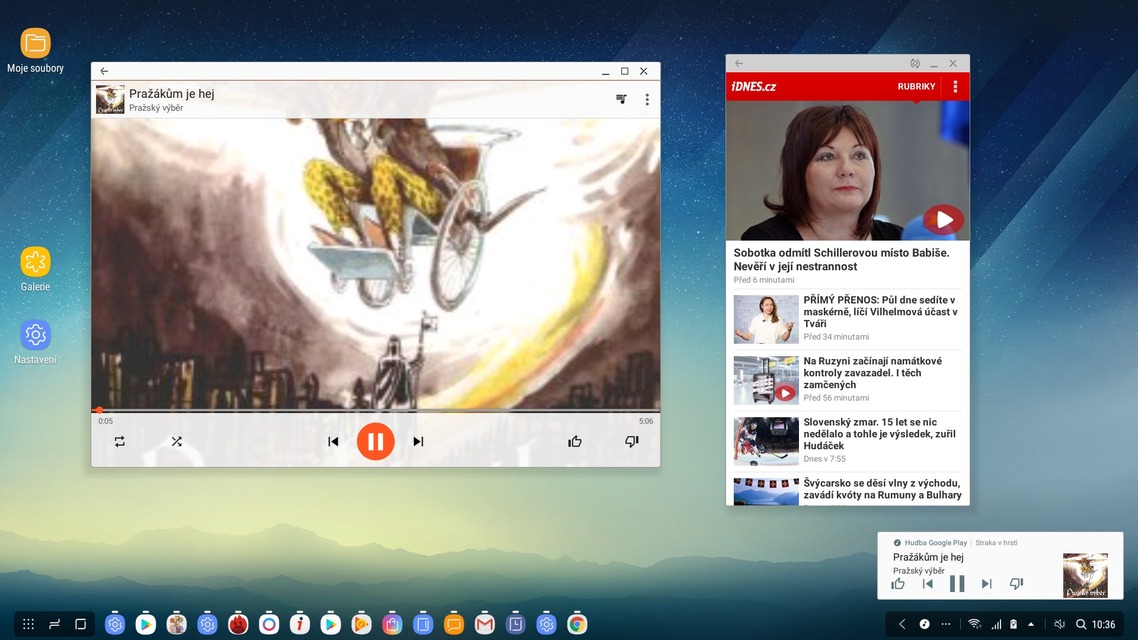Viewport: 1138px width, 640px height.
Task: Open iDNES three-dot options menu
Action: (x=955, y=87)
